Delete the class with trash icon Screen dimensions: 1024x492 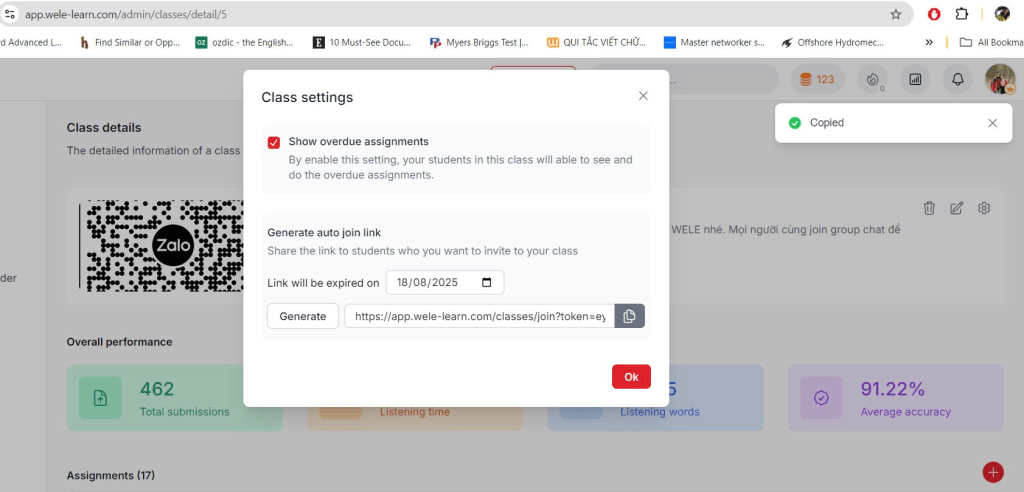[x=929, y=208]
